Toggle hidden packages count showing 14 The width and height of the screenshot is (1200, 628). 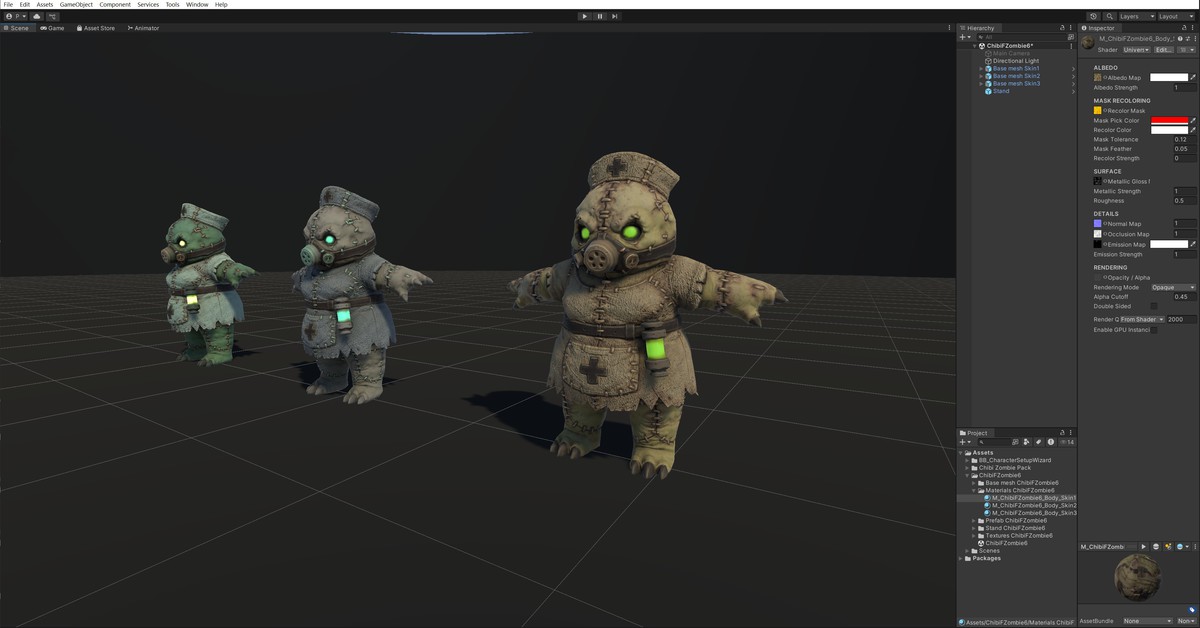point(1068,442)
